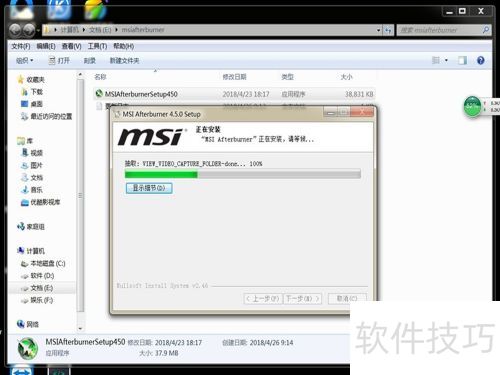The height and width of the screenshot is (375, 500).
Task: Click the search magnifier icon
Action: [486, 30]
